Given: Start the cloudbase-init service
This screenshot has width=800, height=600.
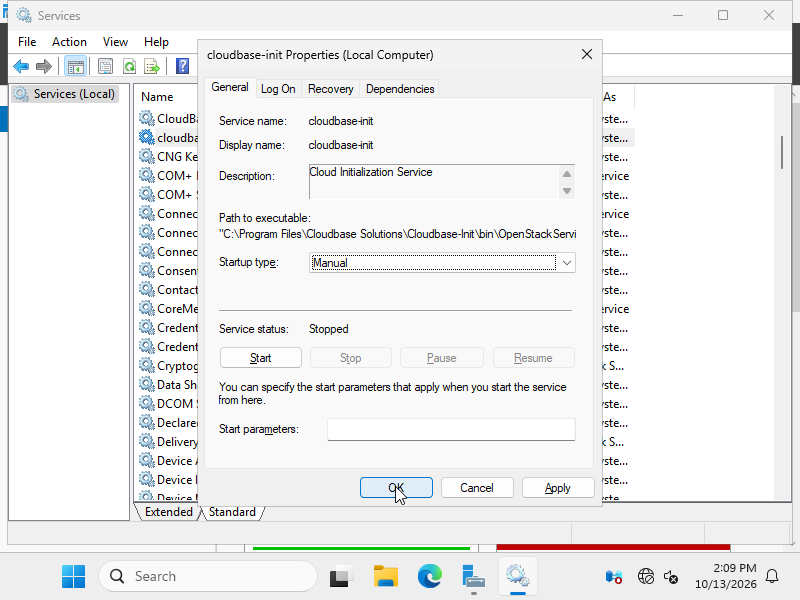Looking at the screenshot, I should pyautogui.click(x=261, y=358).
